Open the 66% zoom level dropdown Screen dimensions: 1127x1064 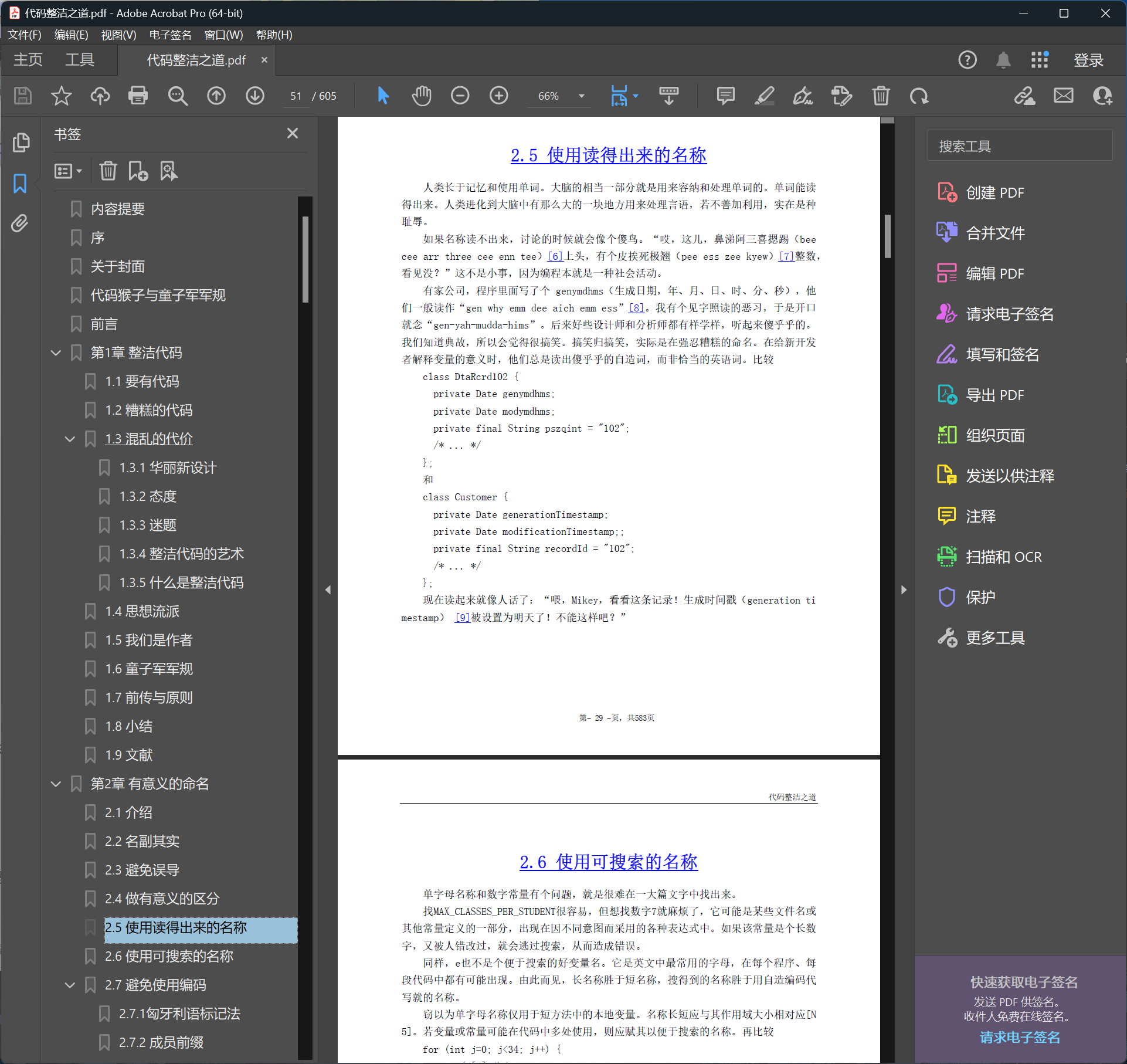[x=582, y=96]
